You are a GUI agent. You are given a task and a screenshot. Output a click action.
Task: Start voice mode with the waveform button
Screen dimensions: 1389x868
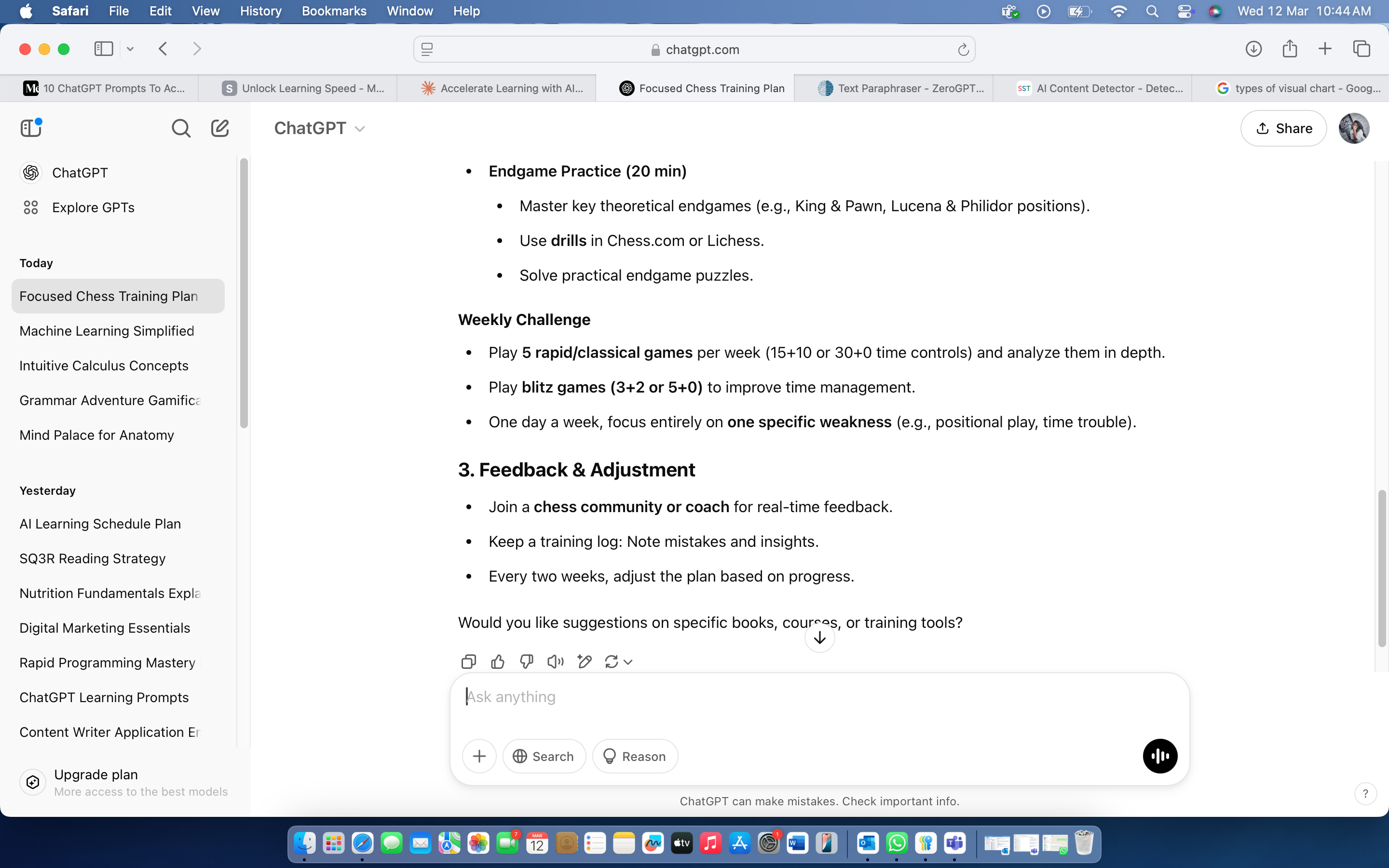[x=1159, y=756]
